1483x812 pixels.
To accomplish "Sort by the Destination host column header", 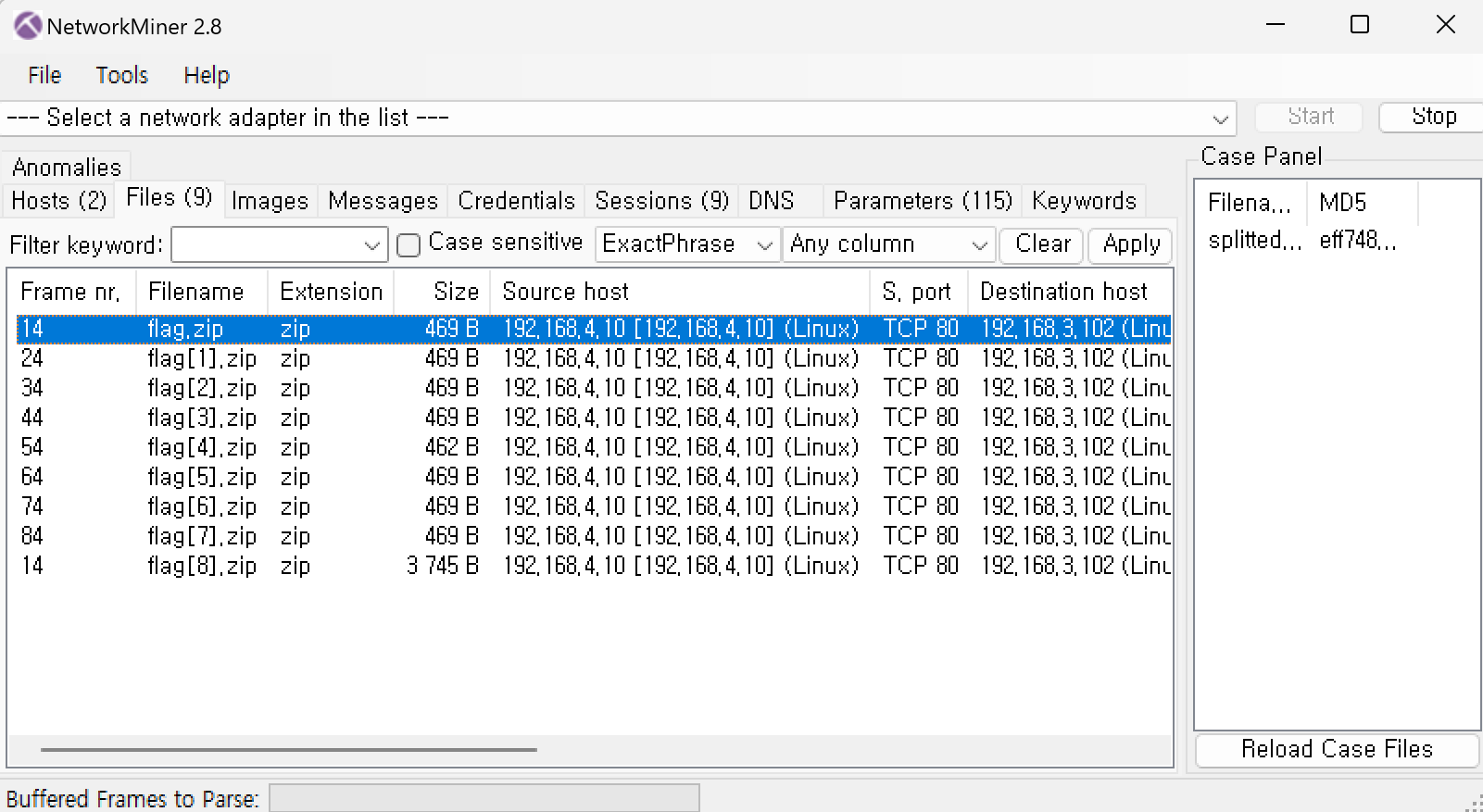I will coord(1070,292).
